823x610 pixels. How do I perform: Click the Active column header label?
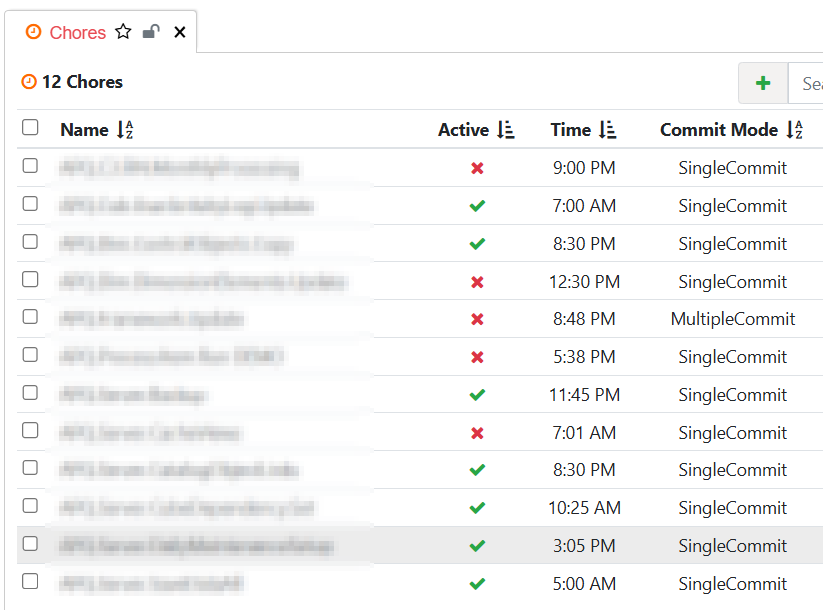pos(463,130)
